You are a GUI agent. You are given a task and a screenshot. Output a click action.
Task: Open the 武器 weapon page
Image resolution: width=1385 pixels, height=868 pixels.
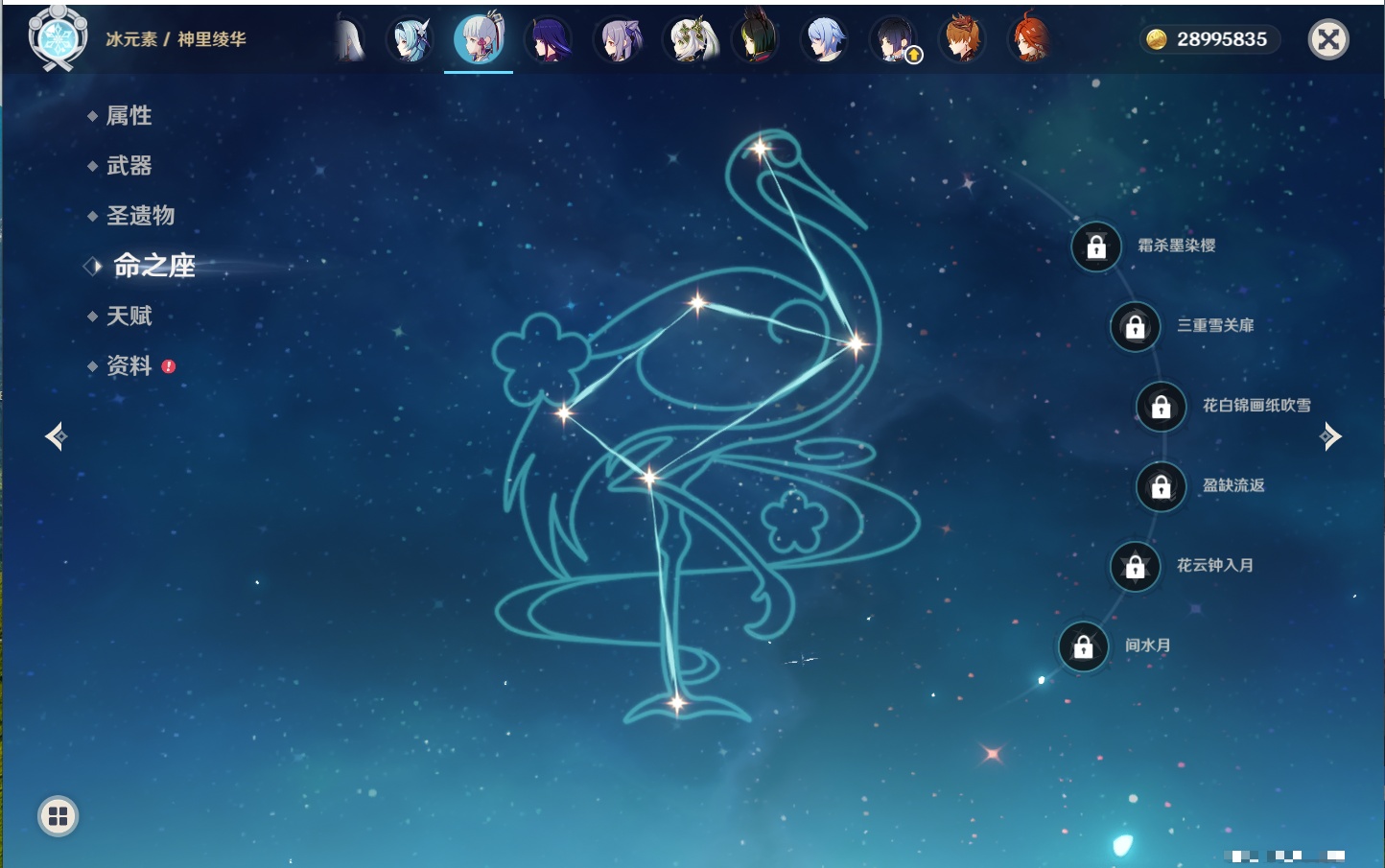pyautogui.click(x=129, y=166)
